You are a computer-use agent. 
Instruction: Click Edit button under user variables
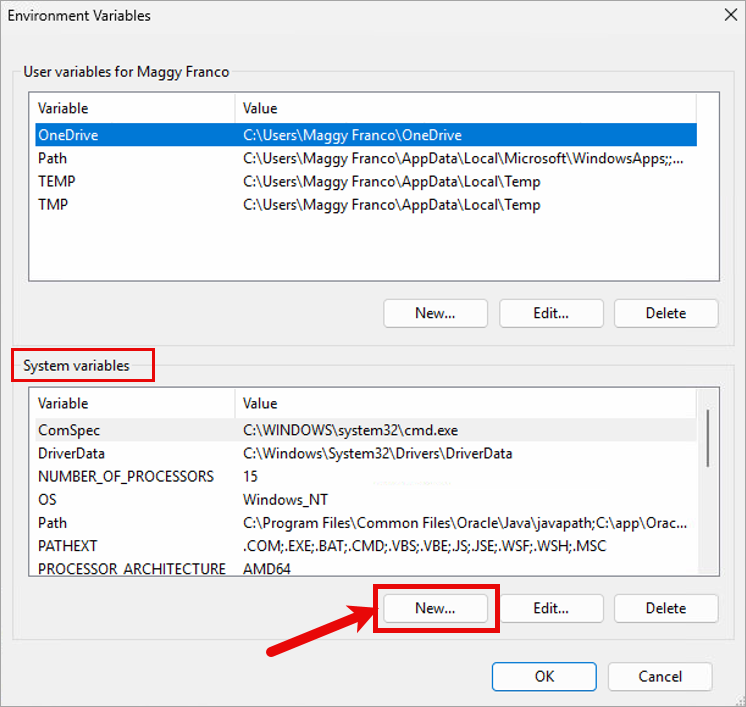pos(551,313)
